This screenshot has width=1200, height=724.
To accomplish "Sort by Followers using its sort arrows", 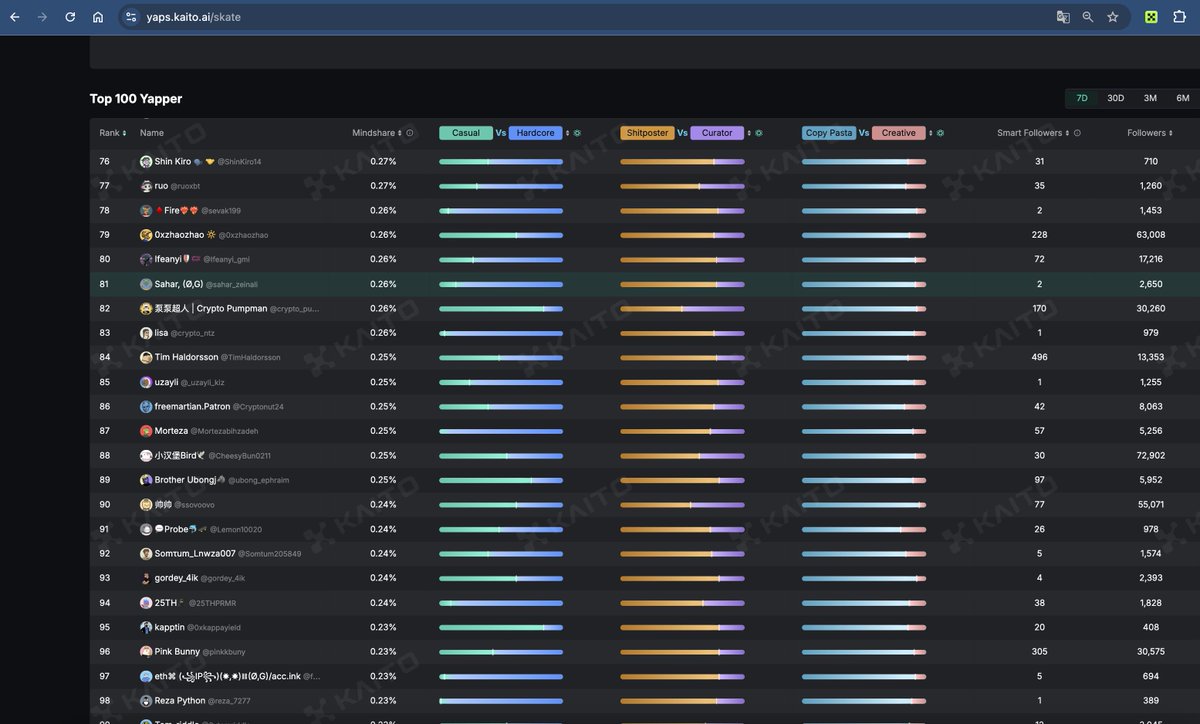I will pos(1171,133).
